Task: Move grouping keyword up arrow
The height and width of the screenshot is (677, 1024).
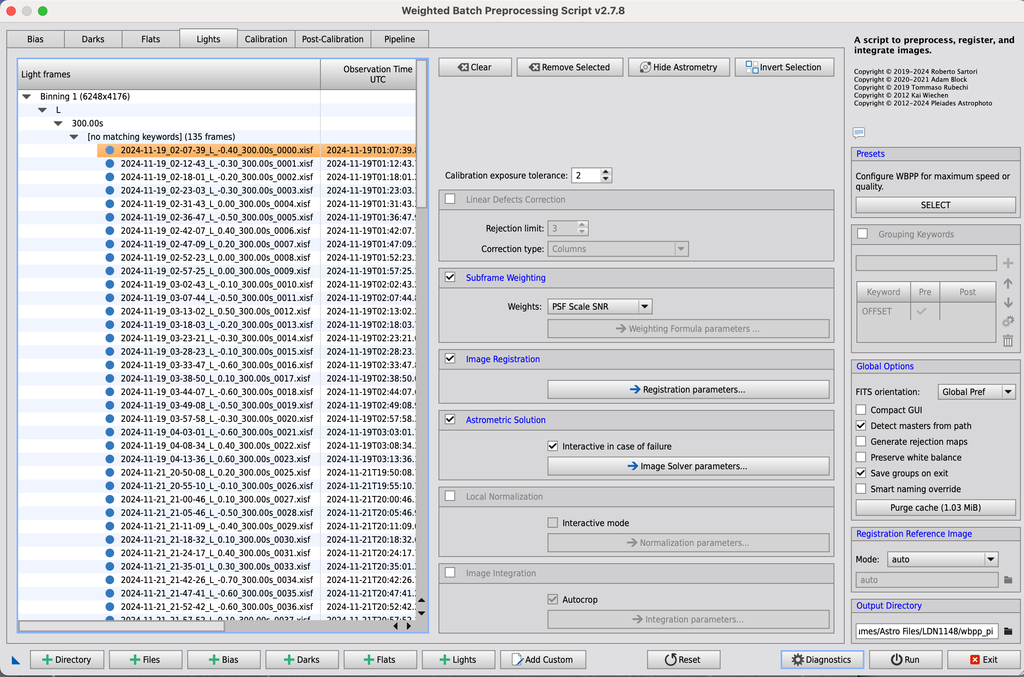Action: [x=1008, y=283]
